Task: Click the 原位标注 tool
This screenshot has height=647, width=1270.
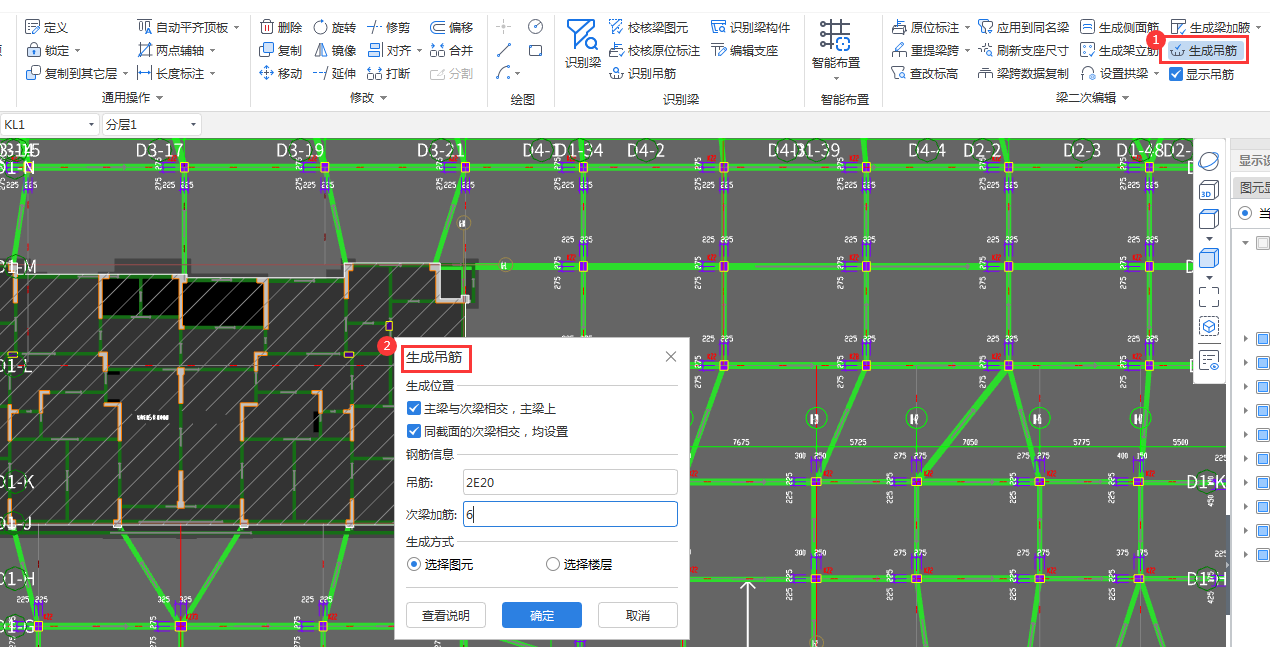Action: 925,27
